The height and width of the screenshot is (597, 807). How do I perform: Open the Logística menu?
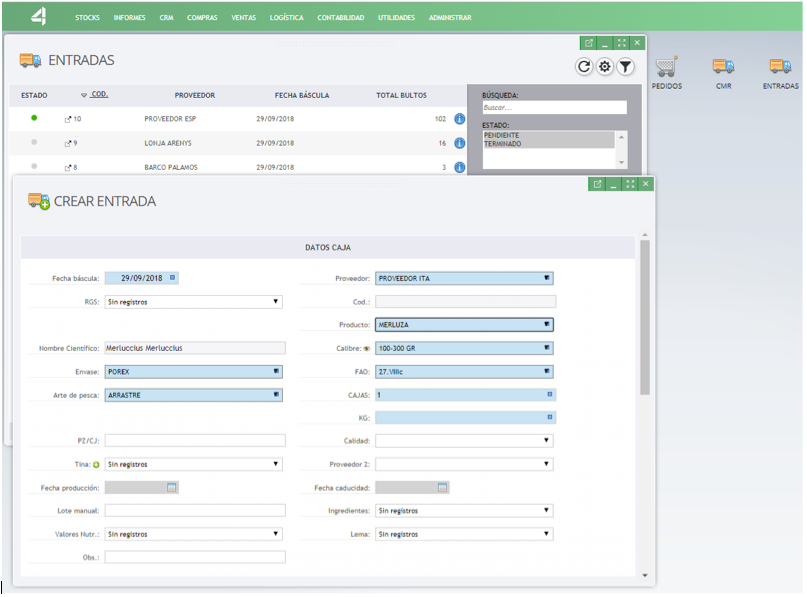286,18
